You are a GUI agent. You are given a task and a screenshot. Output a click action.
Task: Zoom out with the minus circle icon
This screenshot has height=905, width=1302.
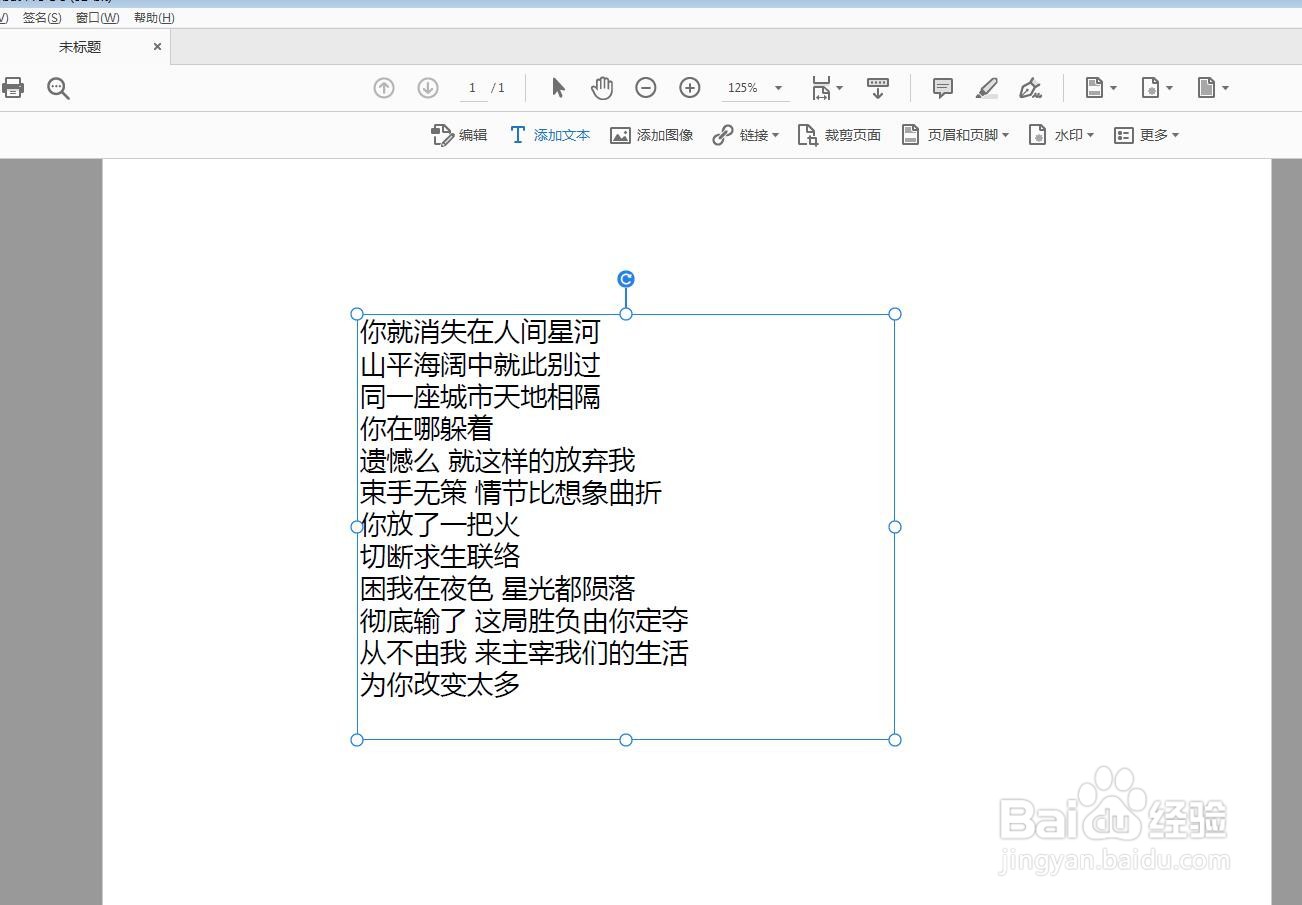pos(646,88)
